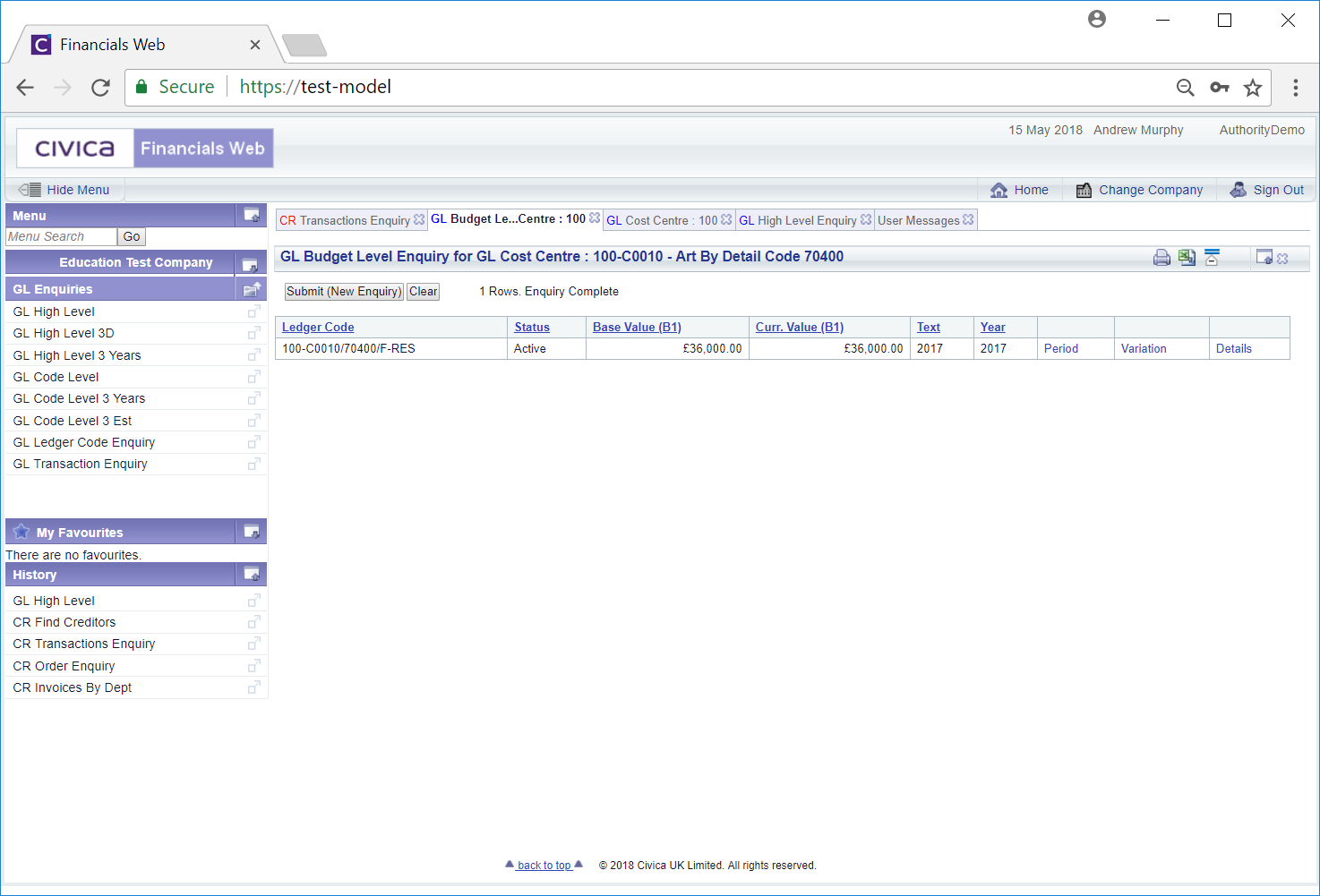1320x896 pixels.
Task: Open CR Order Enquiry new-window icon
Action: (x=254, y=666)
